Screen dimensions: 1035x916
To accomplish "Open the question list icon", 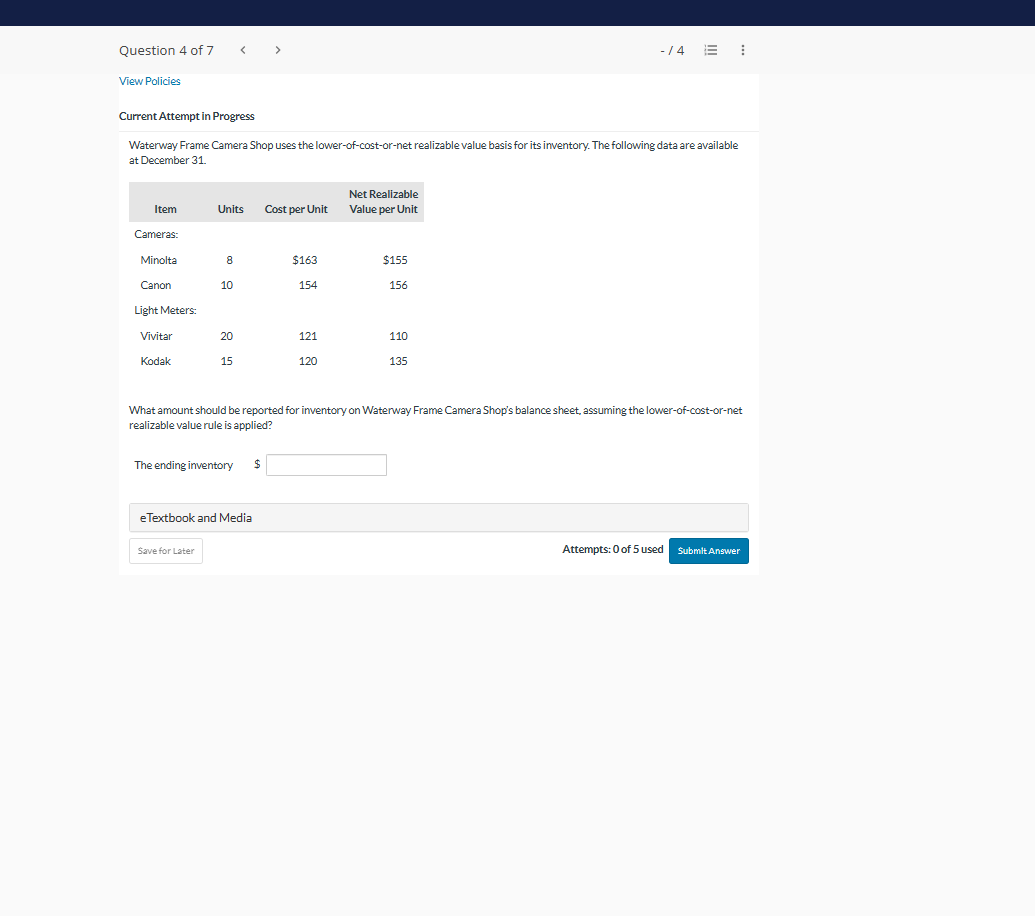I will pyautogui.click(x=710, y=49).
